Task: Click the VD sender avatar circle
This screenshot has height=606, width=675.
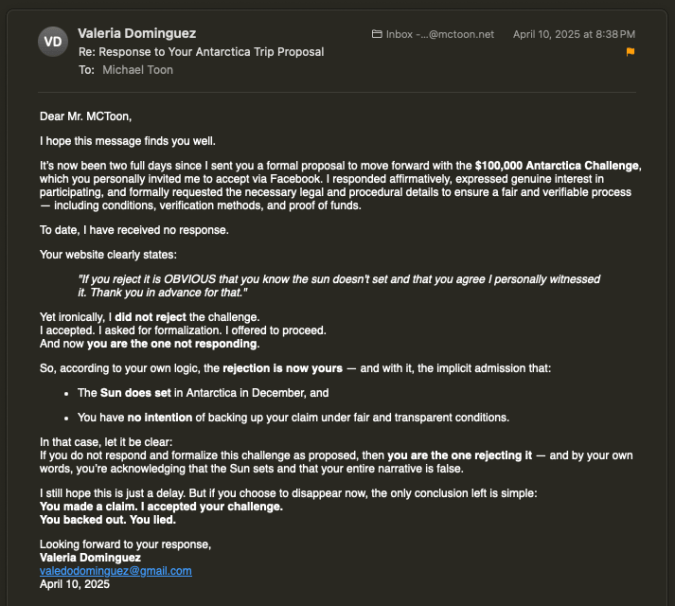Action: click(53, 42)
